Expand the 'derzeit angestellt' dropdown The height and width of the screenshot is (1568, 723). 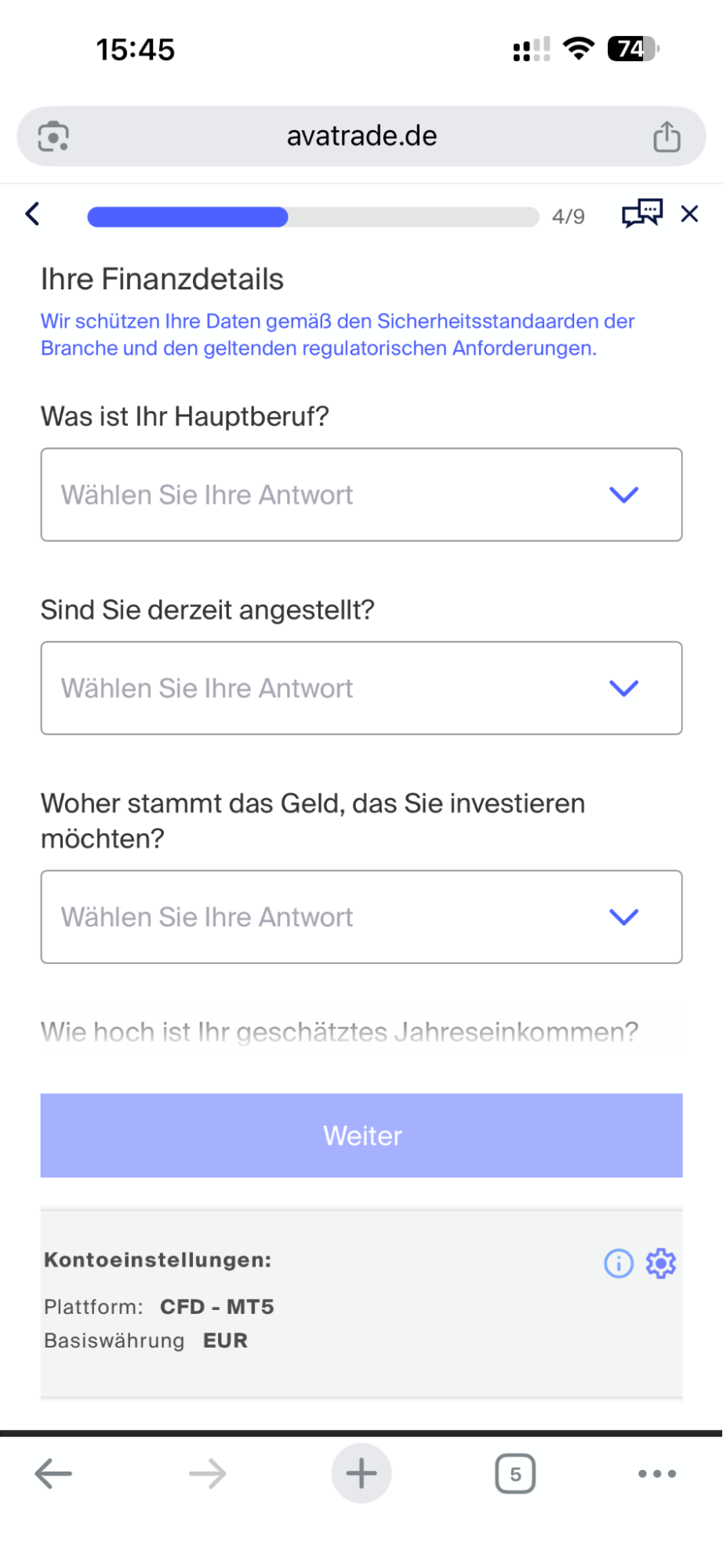361,688
